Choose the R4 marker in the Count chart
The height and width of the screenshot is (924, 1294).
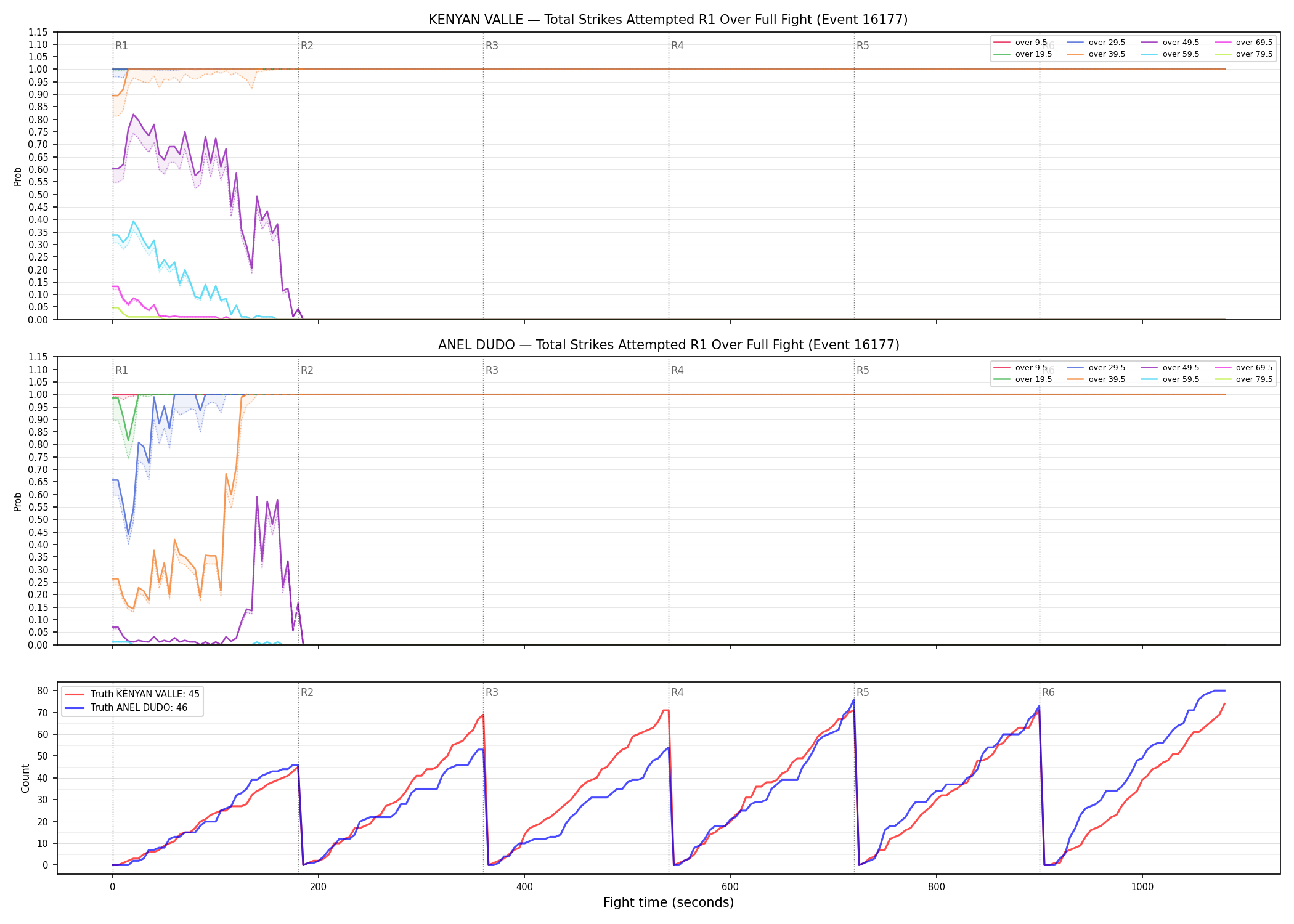pyautogui.click(x=677, y=692)
